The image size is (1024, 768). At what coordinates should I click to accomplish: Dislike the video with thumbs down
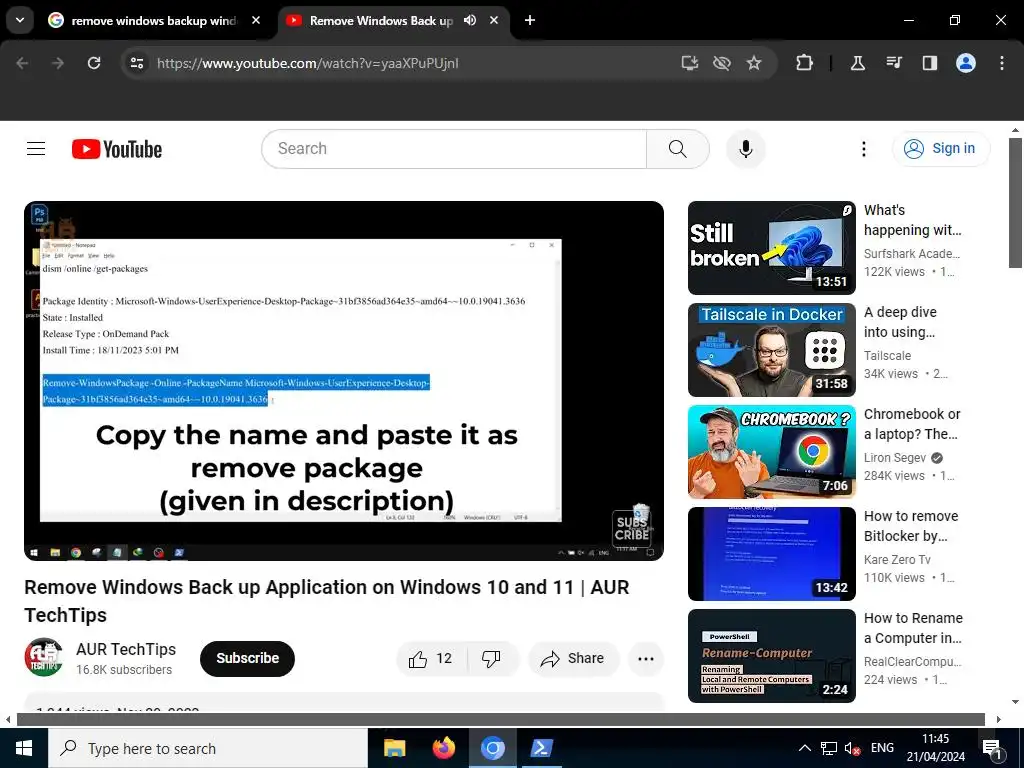click(x=492, y=659)
